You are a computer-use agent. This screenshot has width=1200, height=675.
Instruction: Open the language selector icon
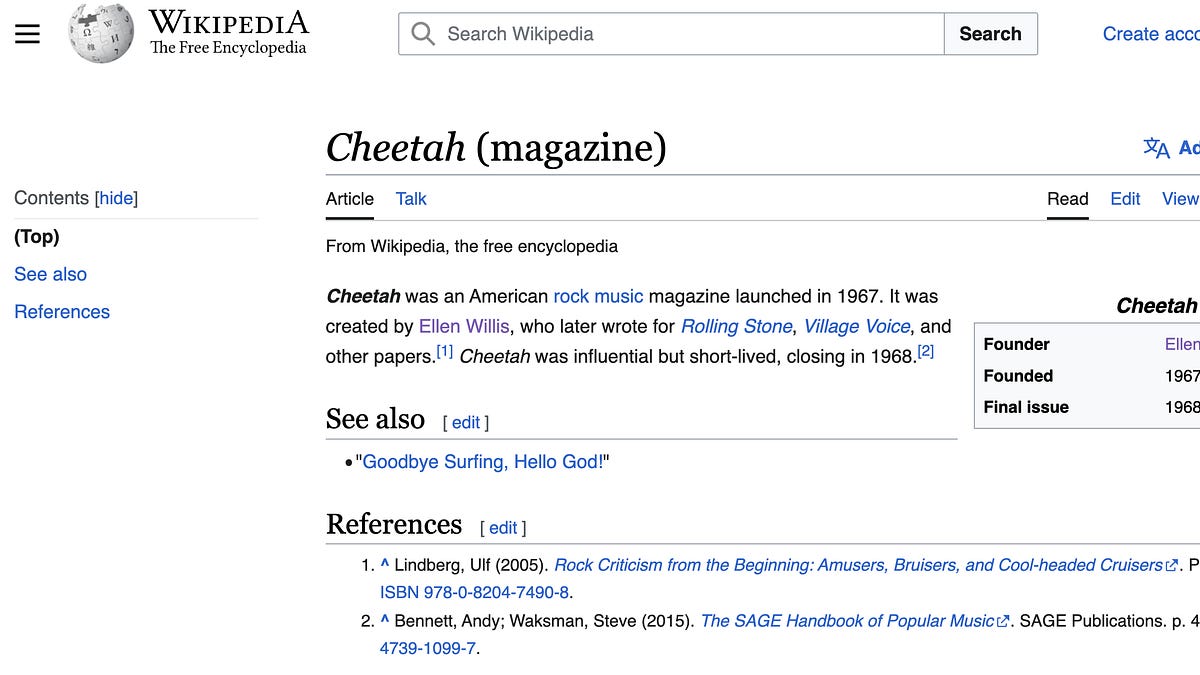[1156, 147]
